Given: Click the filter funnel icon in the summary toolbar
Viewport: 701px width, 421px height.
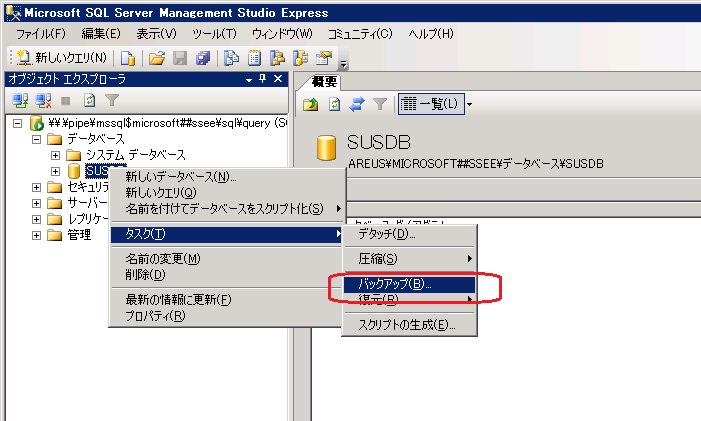Looking at the screenshot, I should click(380, 105).
